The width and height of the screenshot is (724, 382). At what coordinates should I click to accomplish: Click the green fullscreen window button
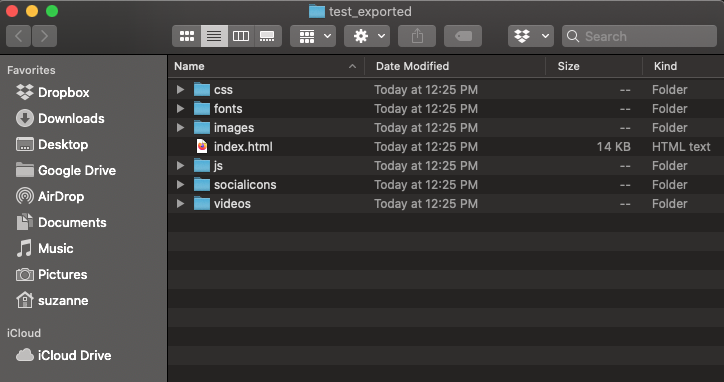tap(52, 11)
